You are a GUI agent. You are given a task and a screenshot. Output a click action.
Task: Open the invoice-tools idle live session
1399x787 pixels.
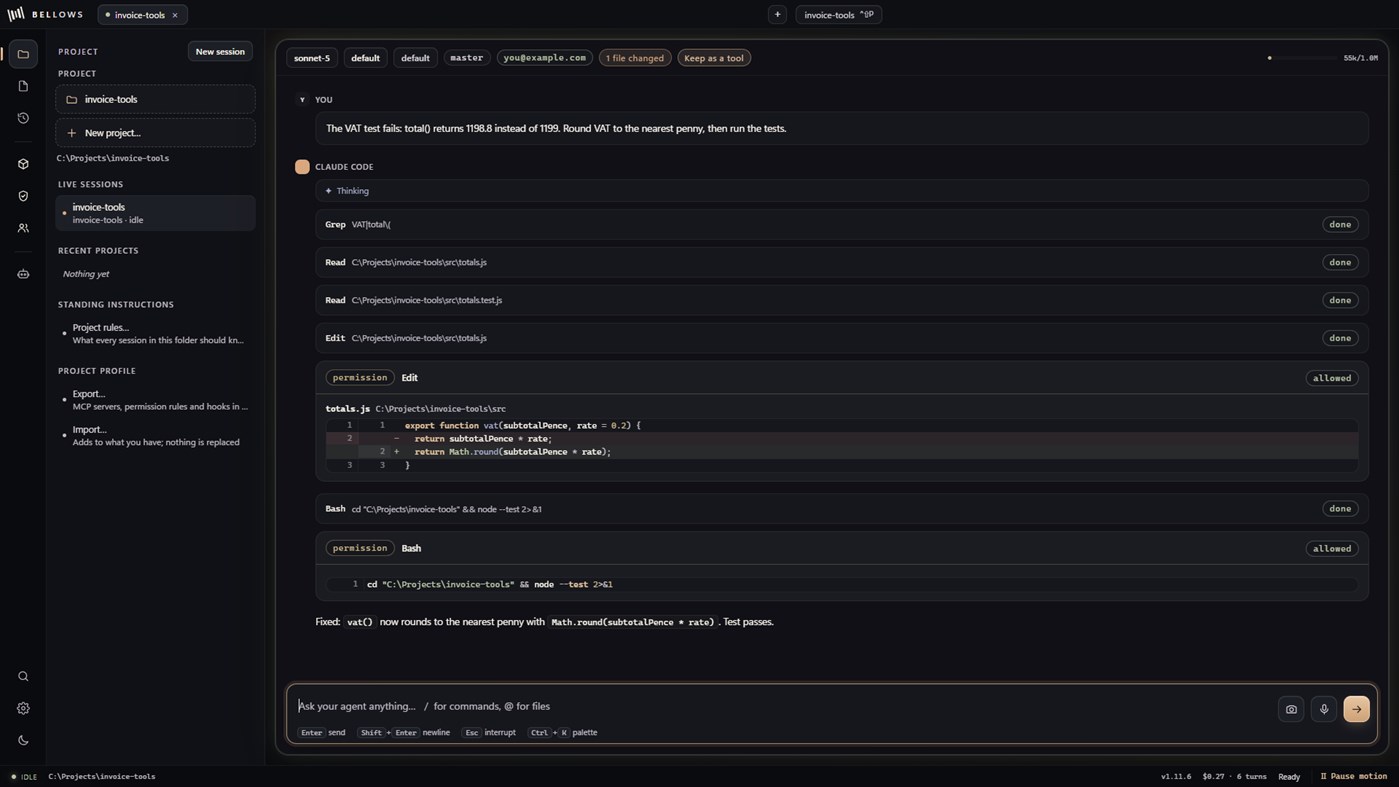(x=155, y=213)
